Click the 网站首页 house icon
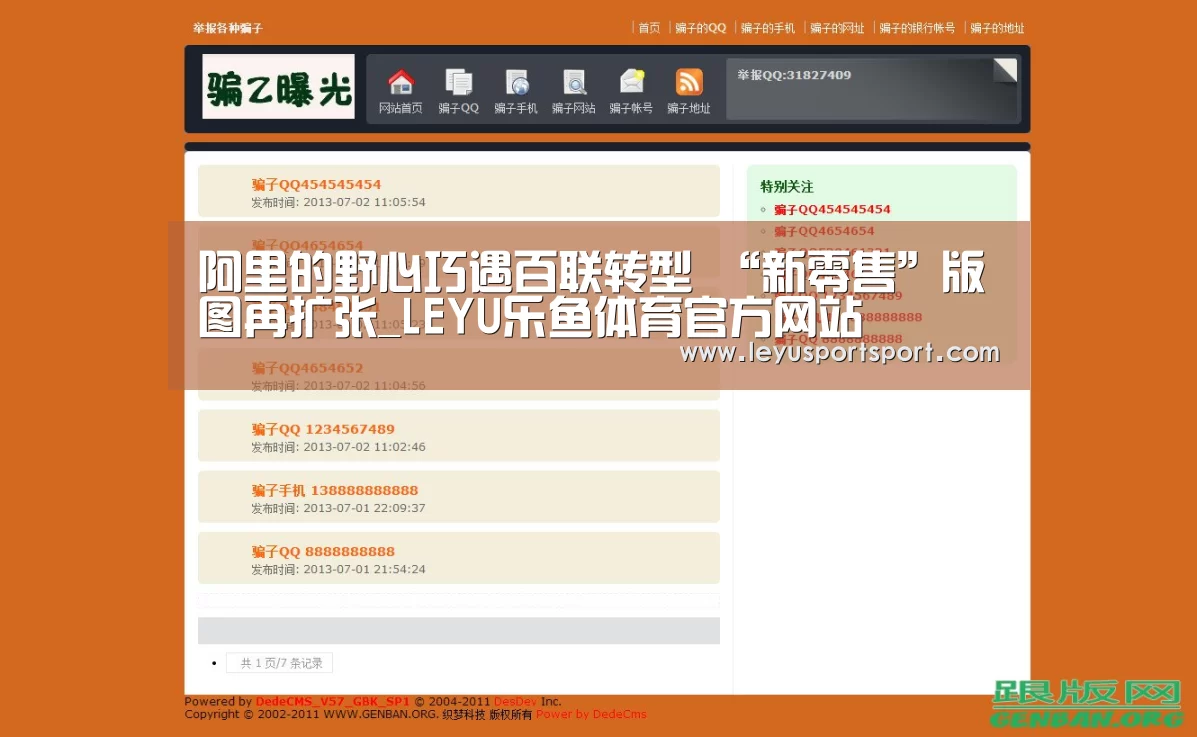Screen dimensions: 1197x737 point(401,82)
